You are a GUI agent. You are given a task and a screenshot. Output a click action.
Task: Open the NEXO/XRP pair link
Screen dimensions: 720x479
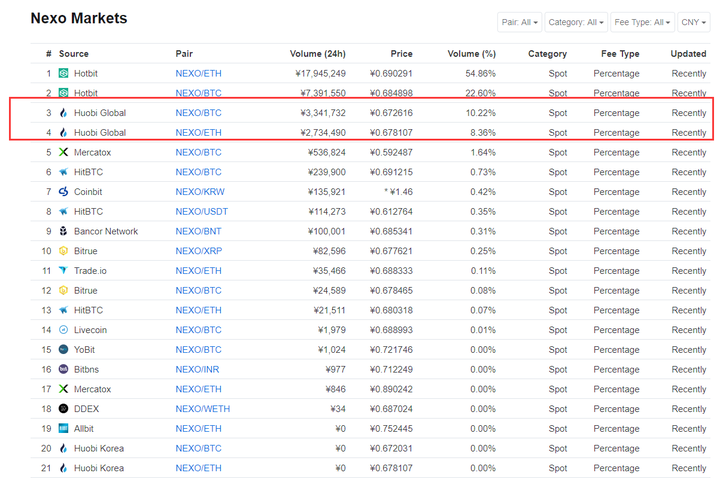pos(199,251)
